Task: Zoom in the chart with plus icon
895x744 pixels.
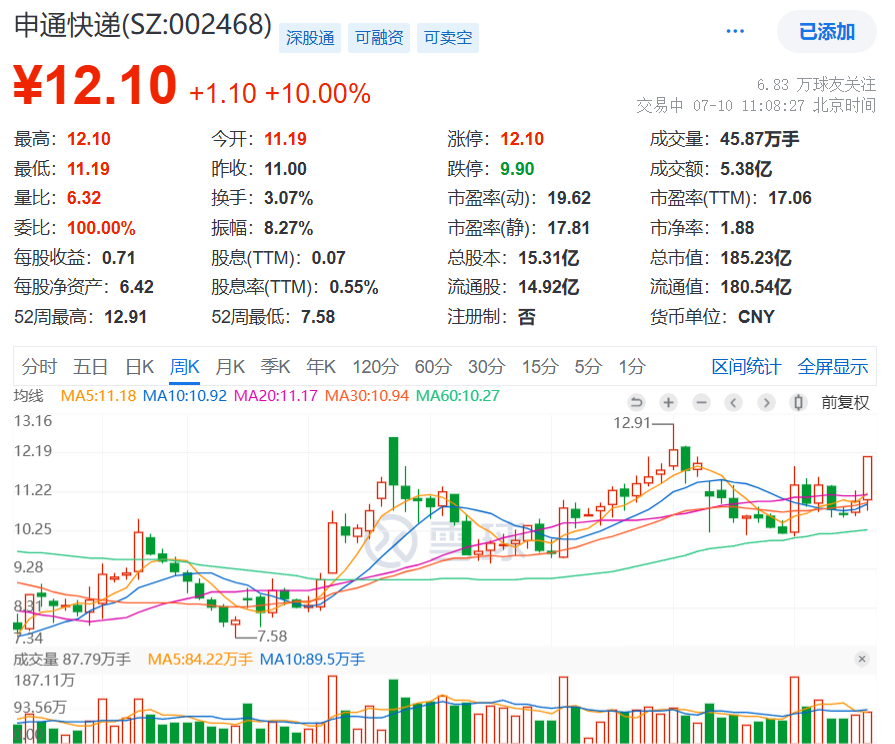Action: point(668,403)
